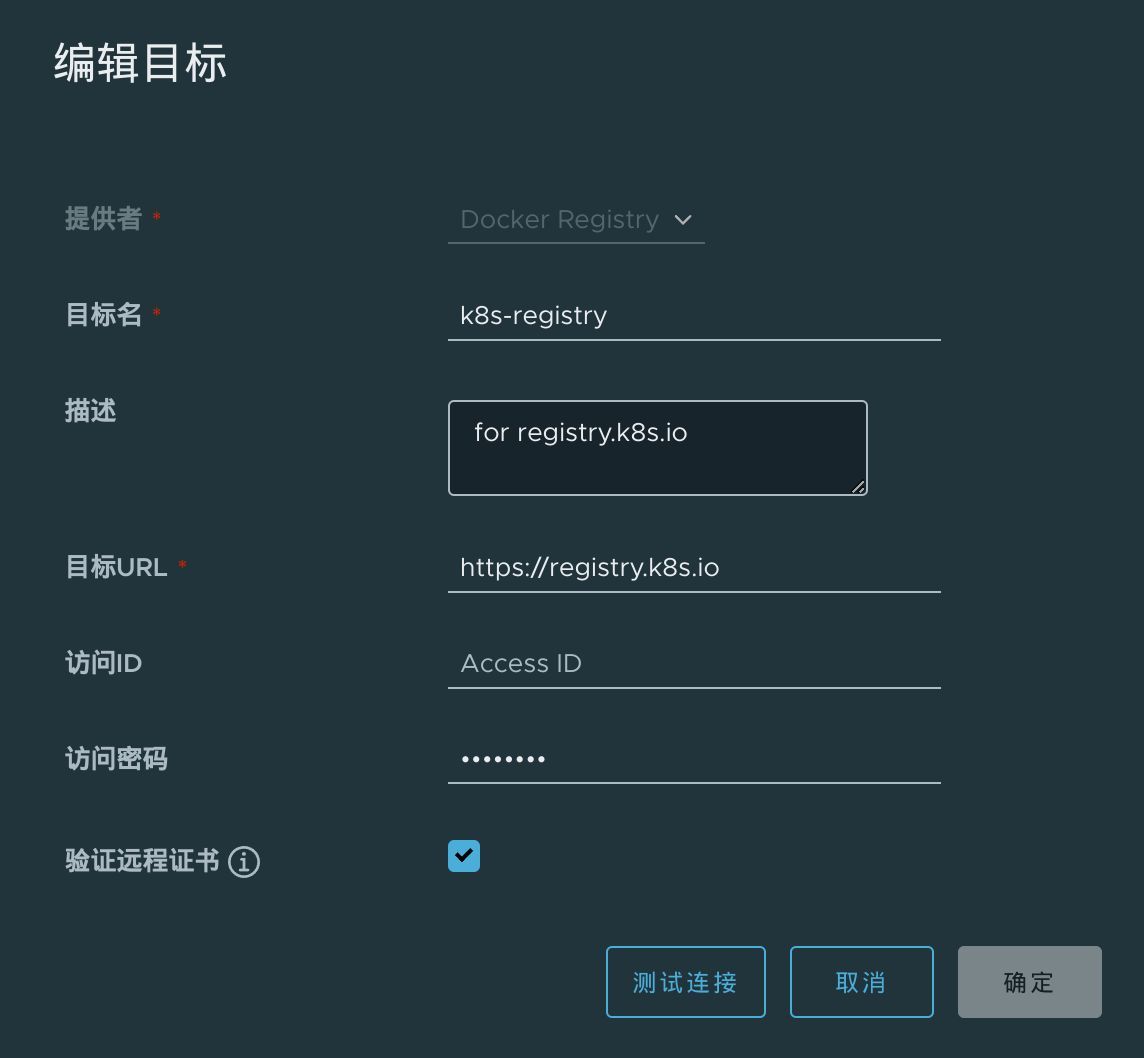Screen dimensions: 1144x1058
Task: Grab the description textarea resize handle
Action: (x=858, y=487)
